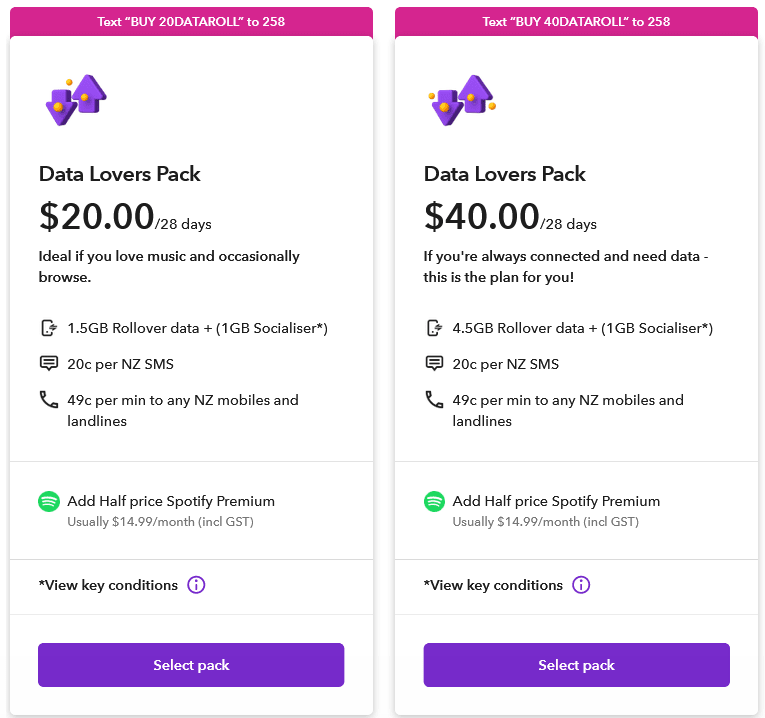The image size is (765, 718).
Task: Click SMS message icon in $40 pack
Action: [x=434, y=364]
